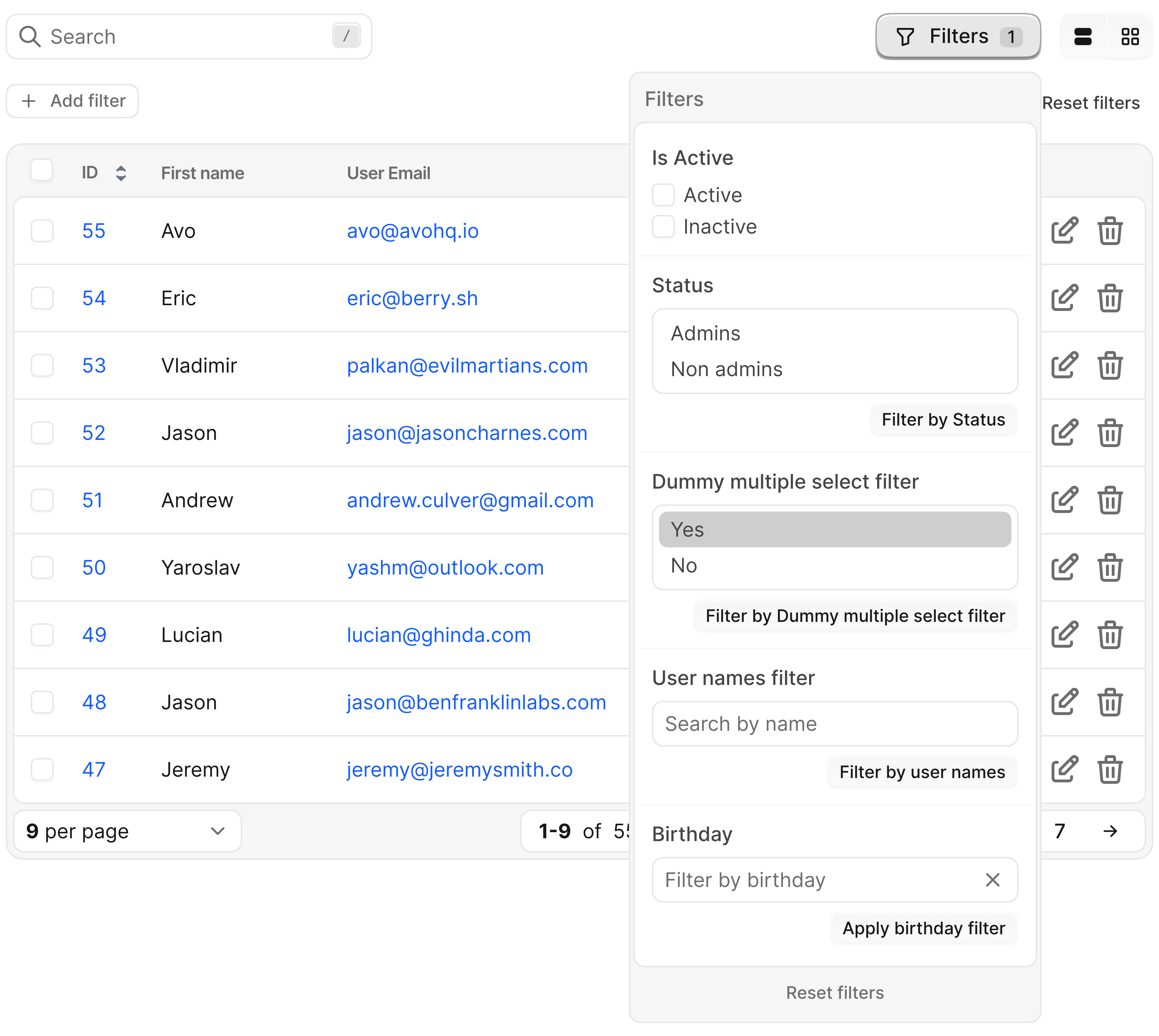Open user ID 55 link

click(x=94, y=231)
